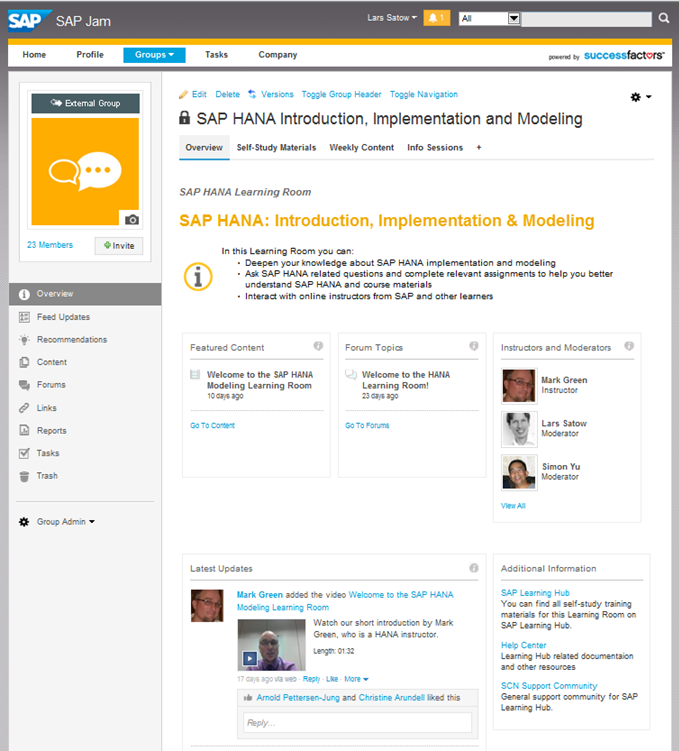This screenshot has width=679, height=751.
Task: Click the Reply input field
Action: [x=357, y=723]
